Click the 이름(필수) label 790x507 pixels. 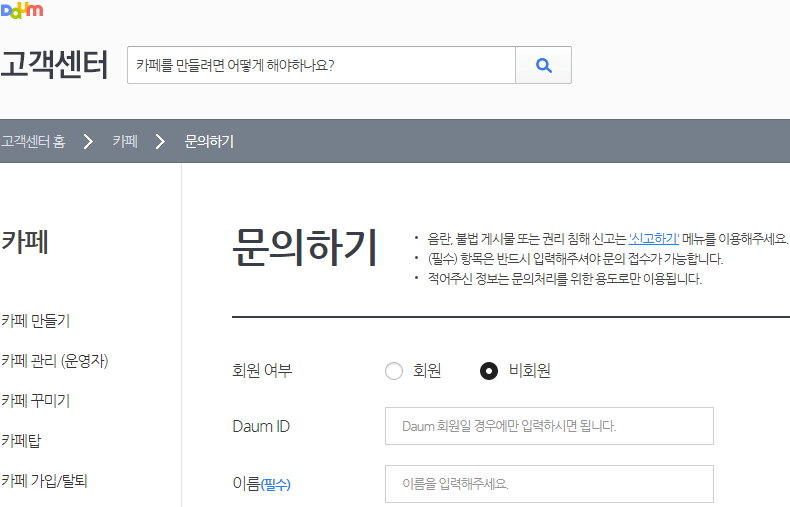(261, 484)
